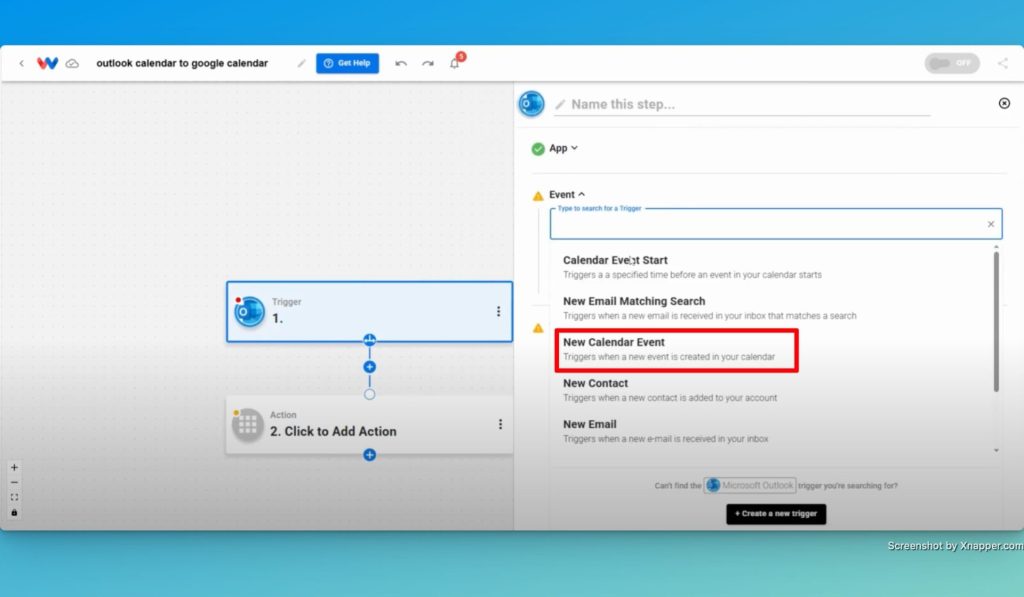Focus the Name this step field
This screenshot has width=1024, height=597.
[742, 105]
